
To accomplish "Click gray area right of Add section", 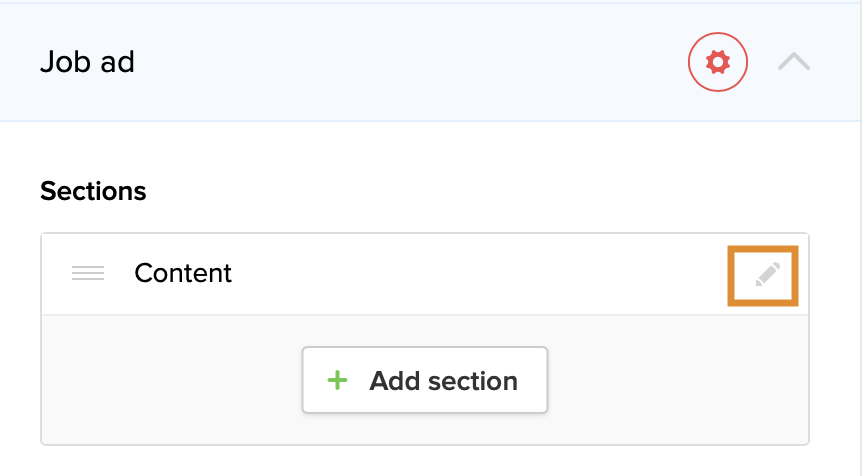I will point(680,380).
